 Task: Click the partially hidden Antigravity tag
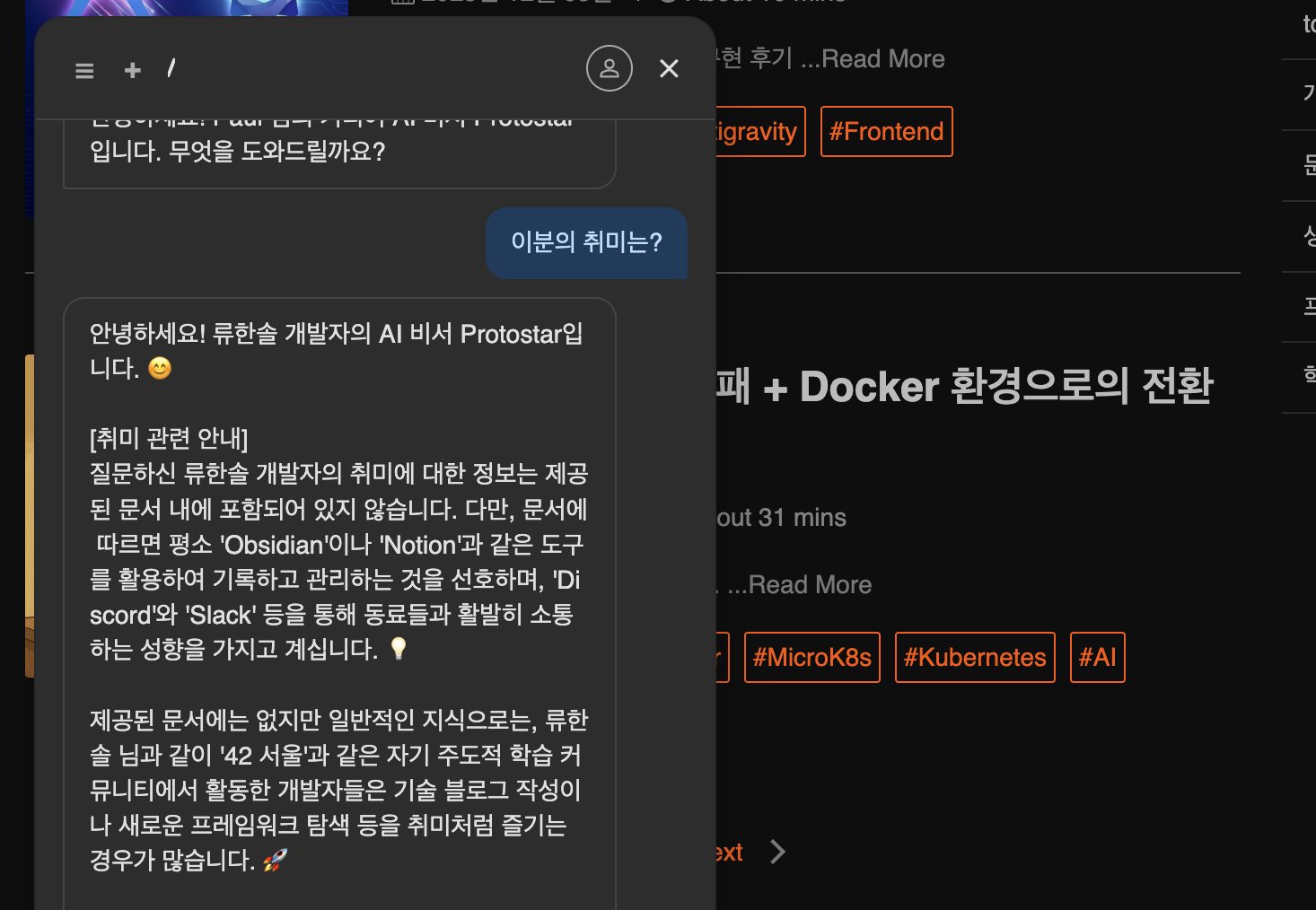(759, 132)
